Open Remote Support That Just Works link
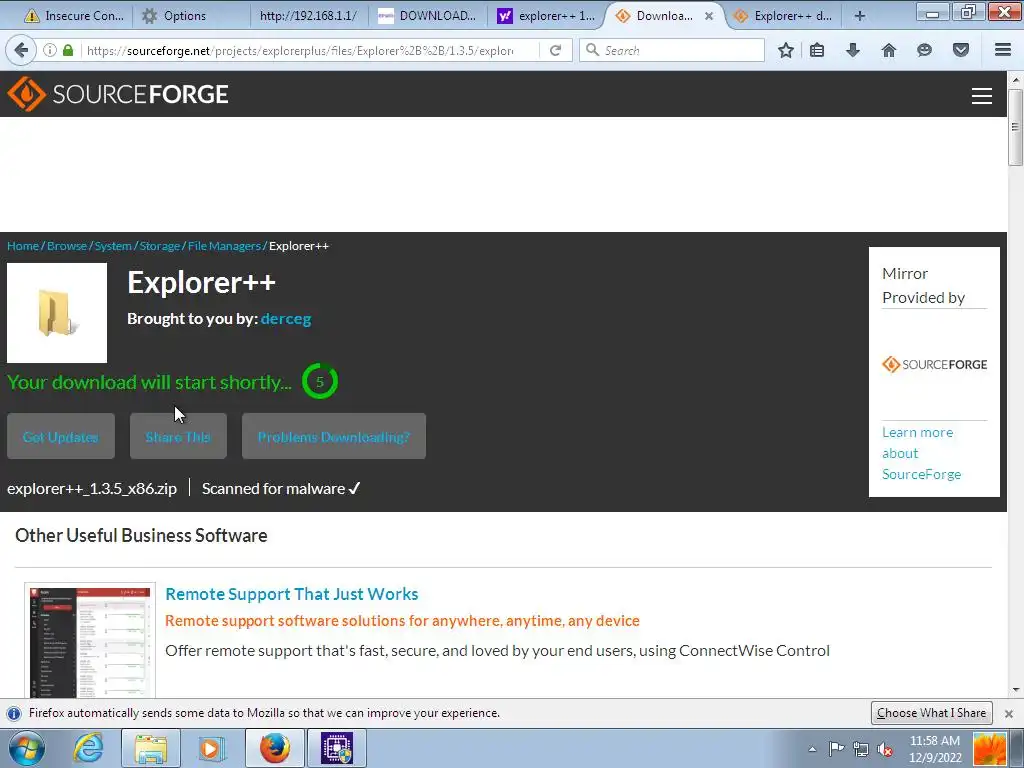The image size is (1024, 768). [291, 594]
